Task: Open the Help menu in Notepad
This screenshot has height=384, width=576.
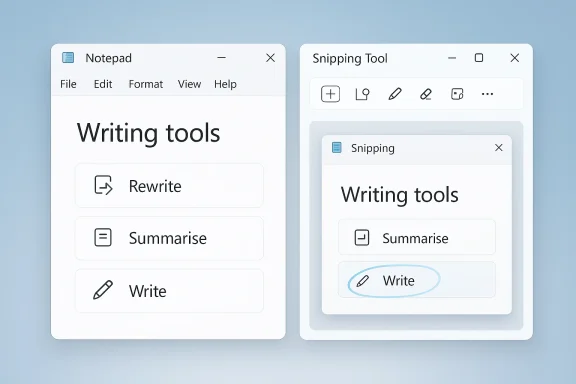Action: pos(225,84)
